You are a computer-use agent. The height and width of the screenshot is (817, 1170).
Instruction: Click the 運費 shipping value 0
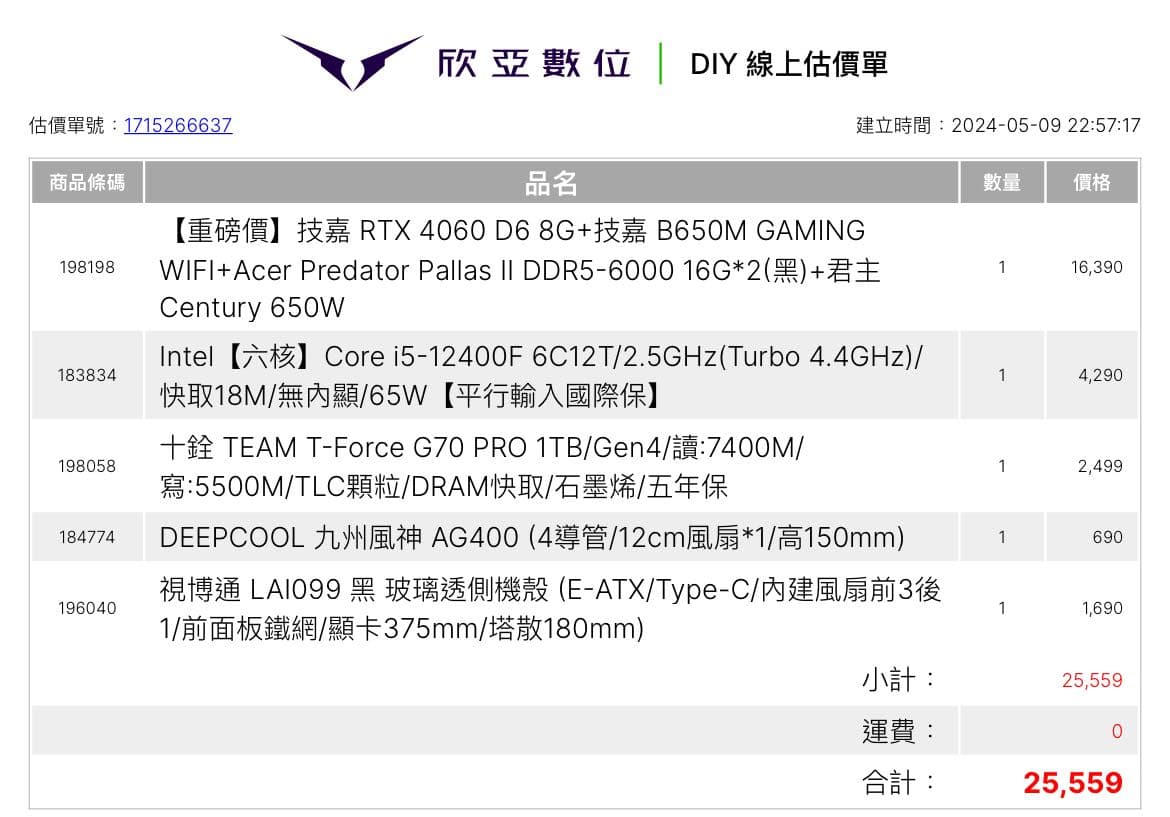[1116, 731]
